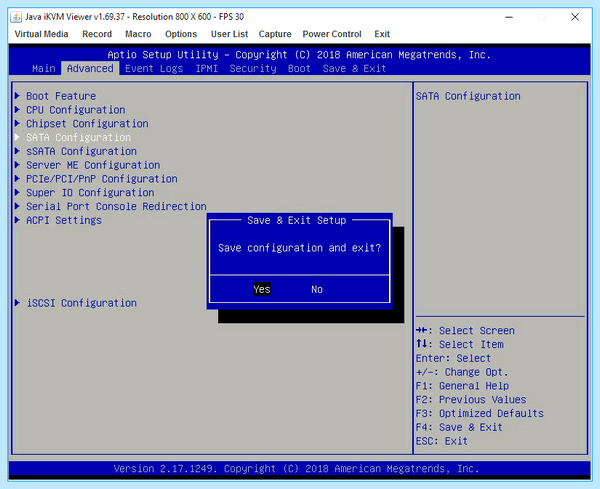Close the Java iKVM Viewer window
The image size is (600, 489).
coord(575,17)
